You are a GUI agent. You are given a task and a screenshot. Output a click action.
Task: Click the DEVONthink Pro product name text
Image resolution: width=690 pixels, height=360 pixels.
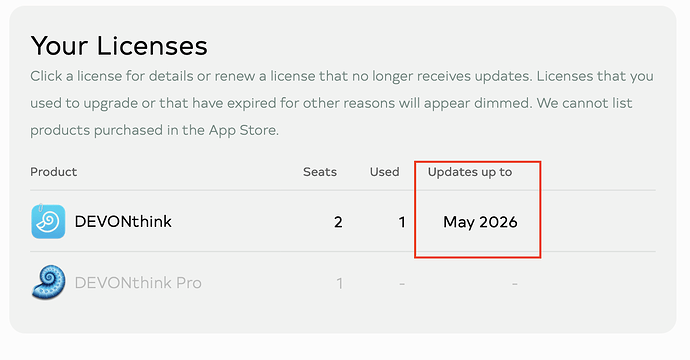point(138,283)
